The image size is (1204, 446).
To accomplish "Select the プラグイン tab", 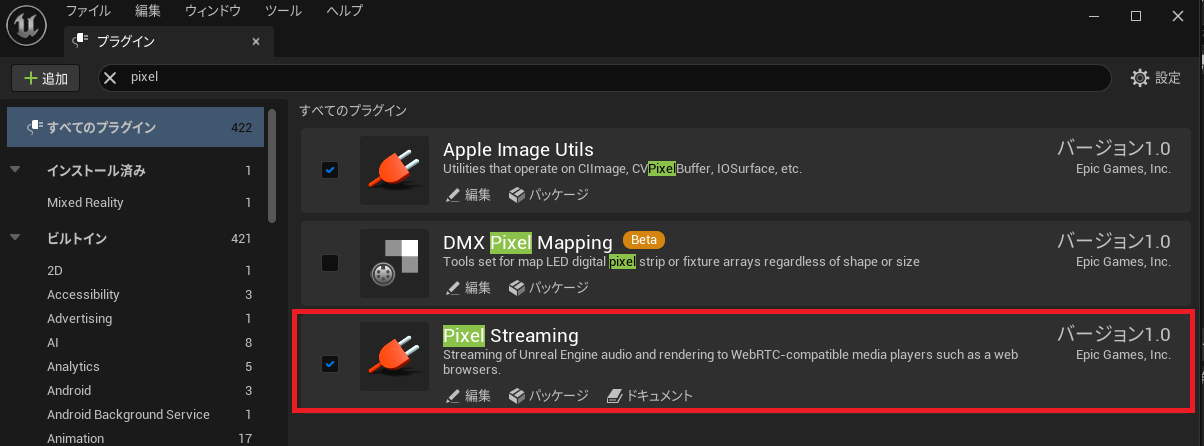I will (168, 42).
